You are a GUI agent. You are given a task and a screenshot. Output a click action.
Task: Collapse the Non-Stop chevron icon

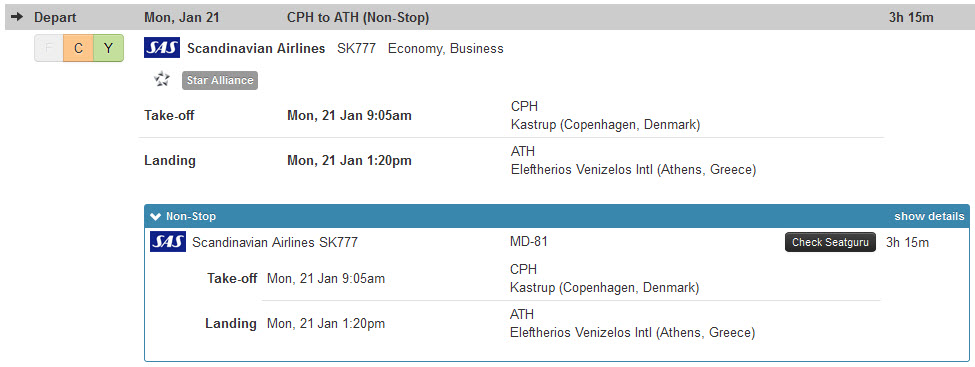point(156,216)
